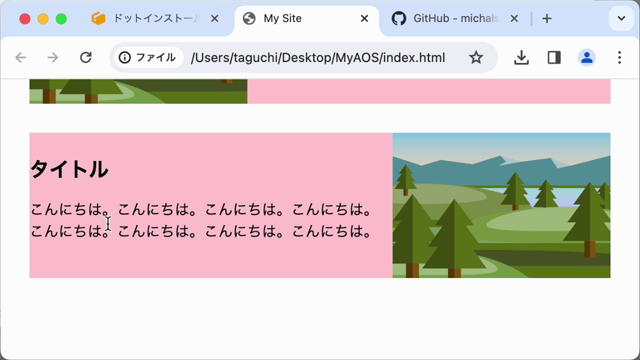Go back to the previous page
The width and height of the screenshot is (640, 360).
pyautogui.click(x=20, y=58)
